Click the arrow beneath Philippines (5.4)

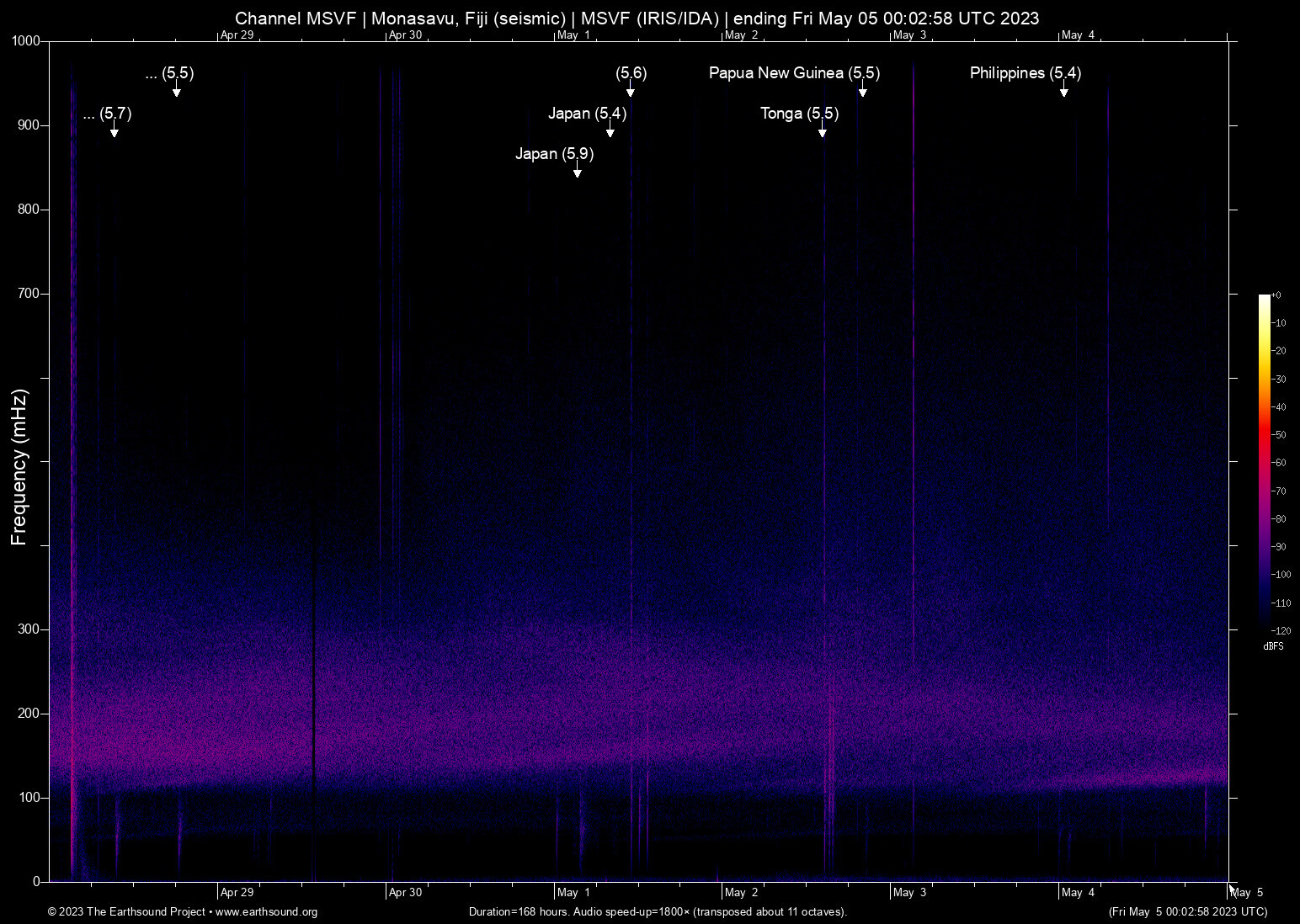pyautogui.click(x=1063, y=91)
